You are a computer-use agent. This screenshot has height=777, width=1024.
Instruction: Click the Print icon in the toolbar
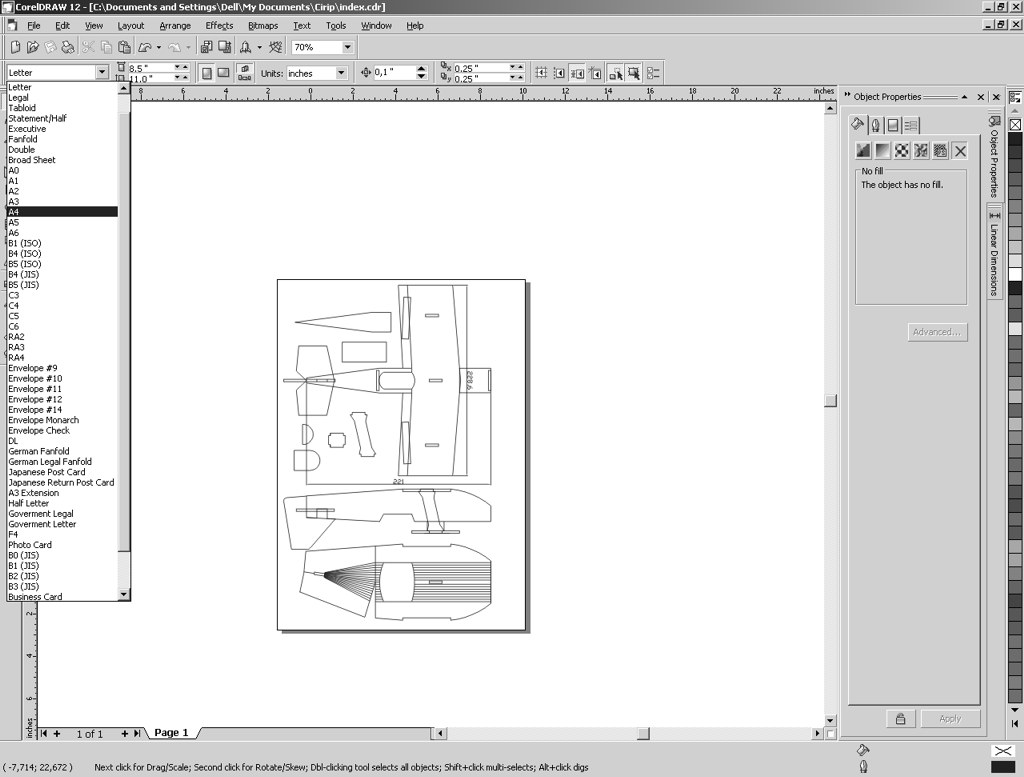(x=68, y=47)
